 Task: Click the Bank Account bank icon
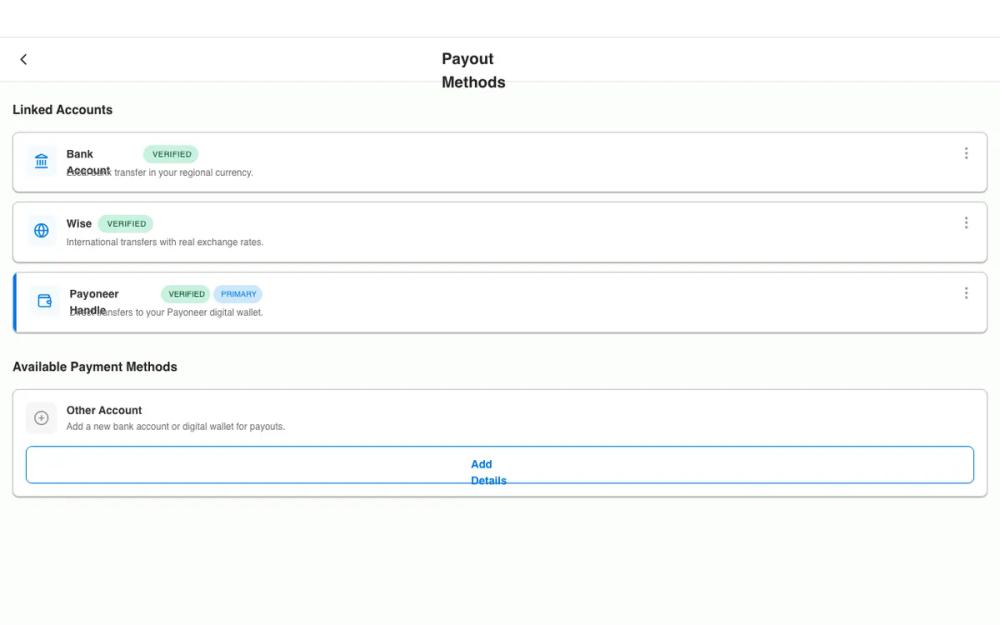click(40, 160)
